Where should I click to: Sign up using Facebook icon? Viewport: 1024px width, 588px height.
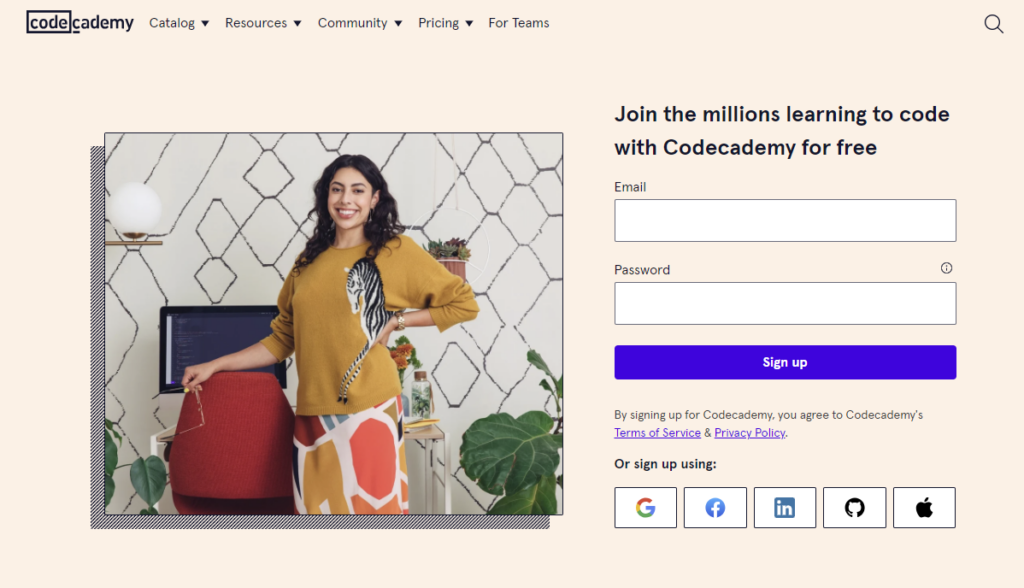715,508
